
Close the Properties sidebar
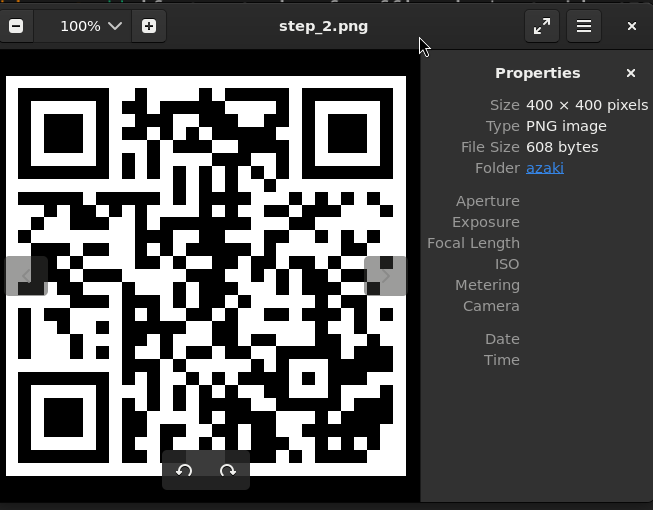631,73
